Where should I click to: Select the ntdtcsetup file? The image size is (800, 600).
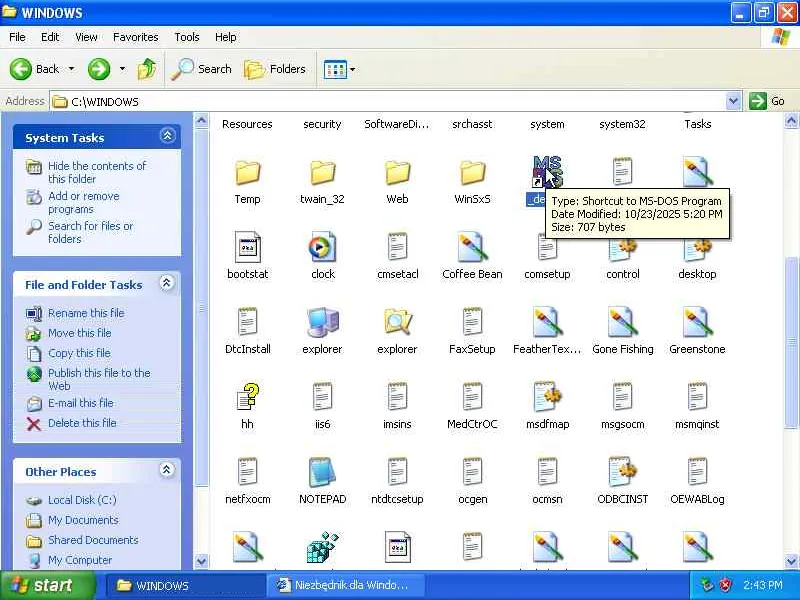click(397, 472)
